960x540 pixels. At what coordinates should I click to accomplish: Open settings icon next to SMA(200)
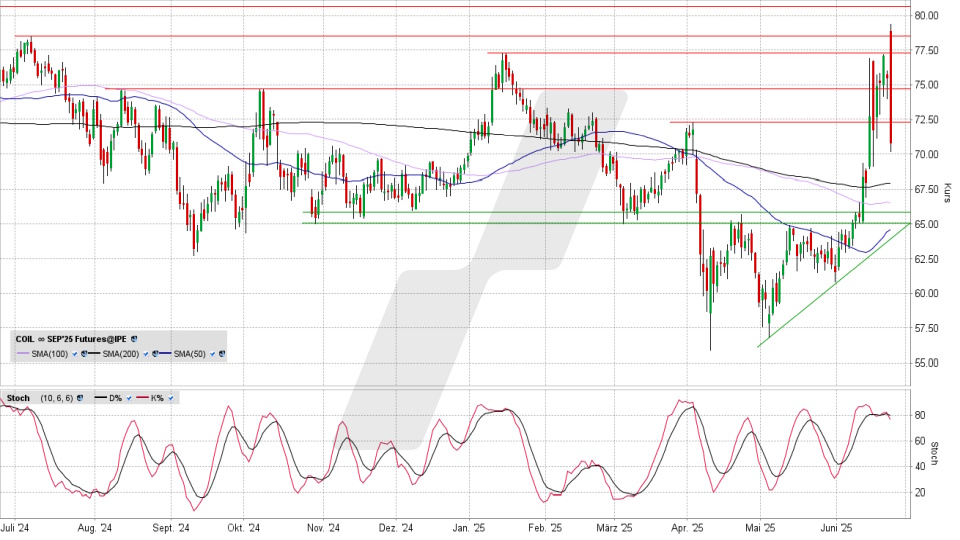155,354
